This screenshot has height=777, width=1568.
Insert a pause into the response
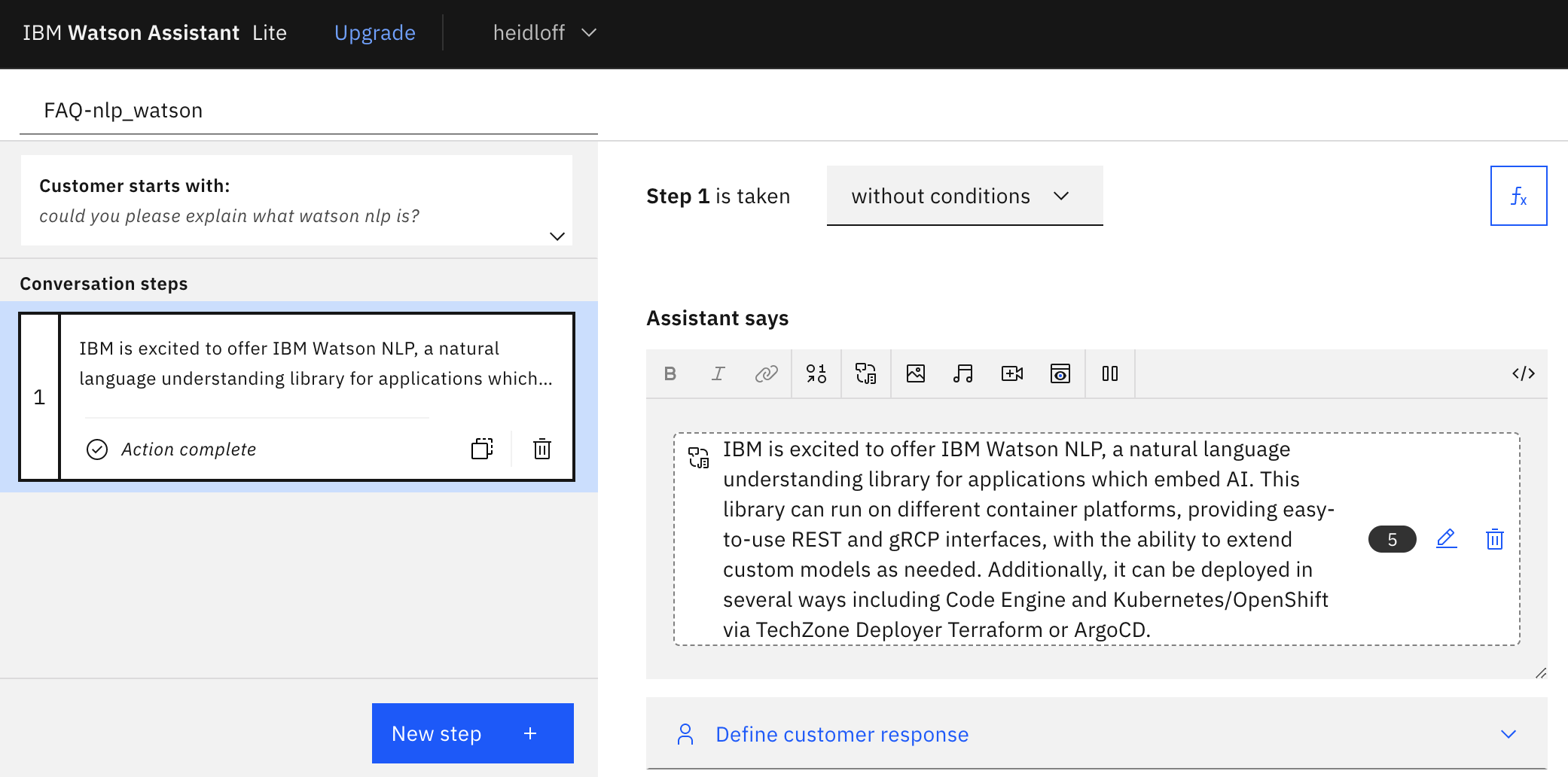pos(1110,373)
